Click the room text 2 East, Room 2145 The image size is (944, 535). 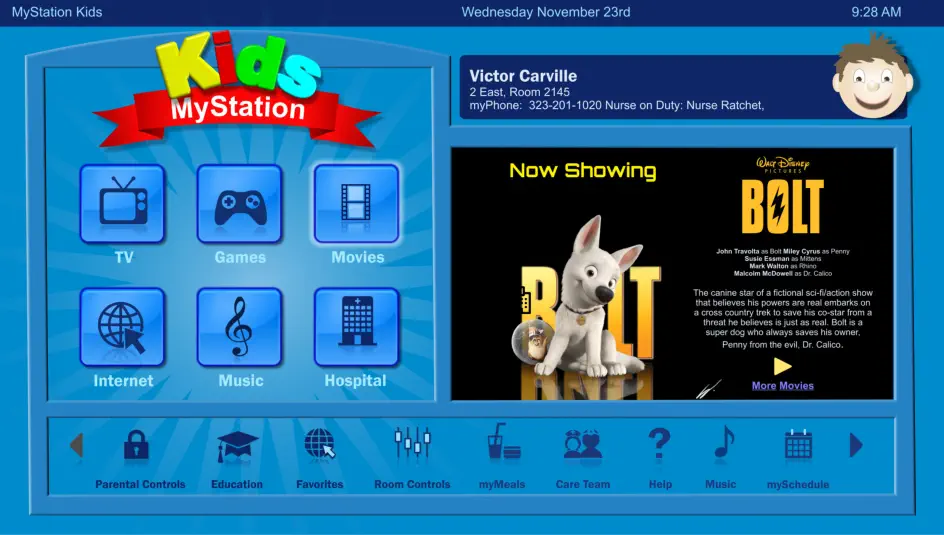[520, 92]
